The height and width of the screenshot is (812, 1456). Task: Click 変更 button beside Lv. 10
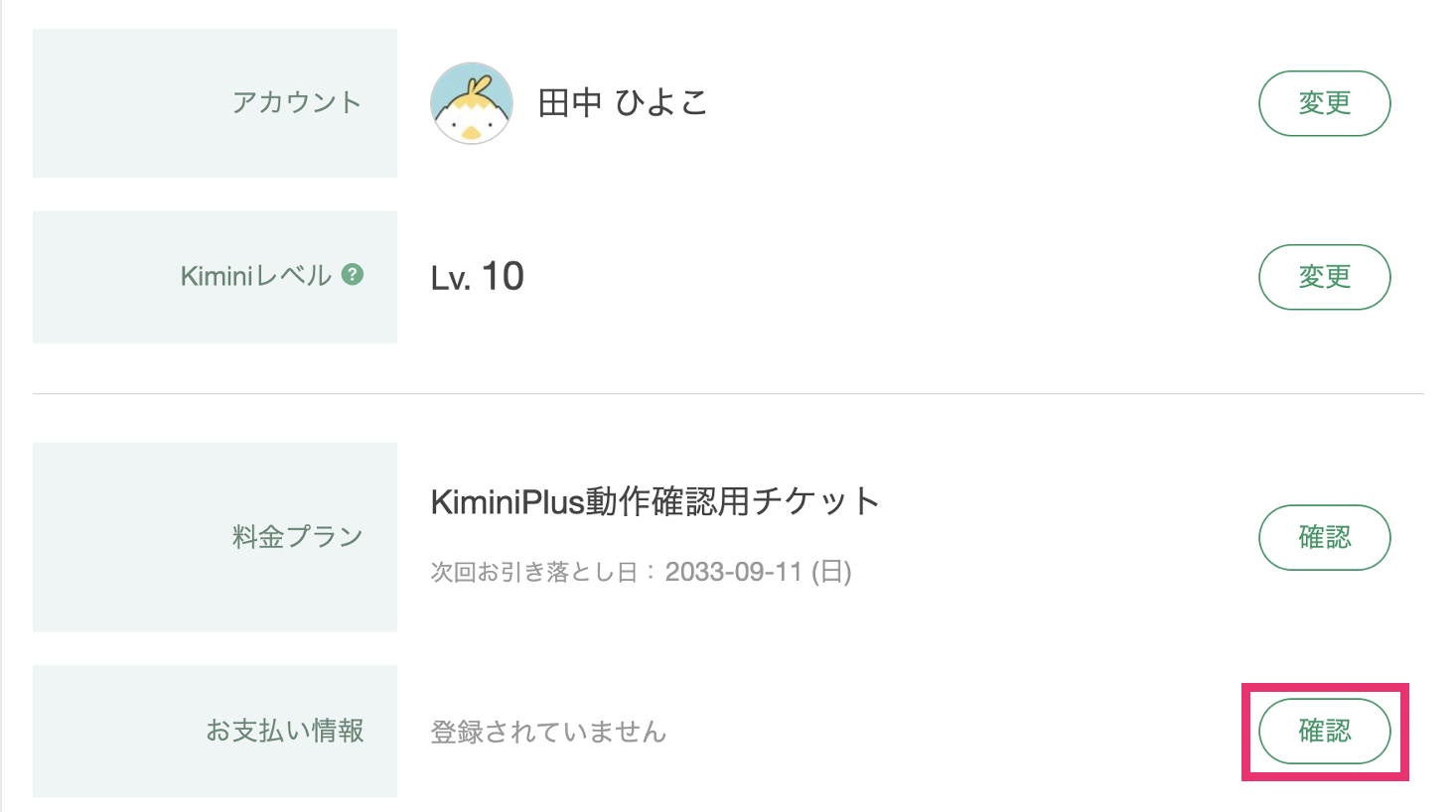click(x=1324, y=277)
